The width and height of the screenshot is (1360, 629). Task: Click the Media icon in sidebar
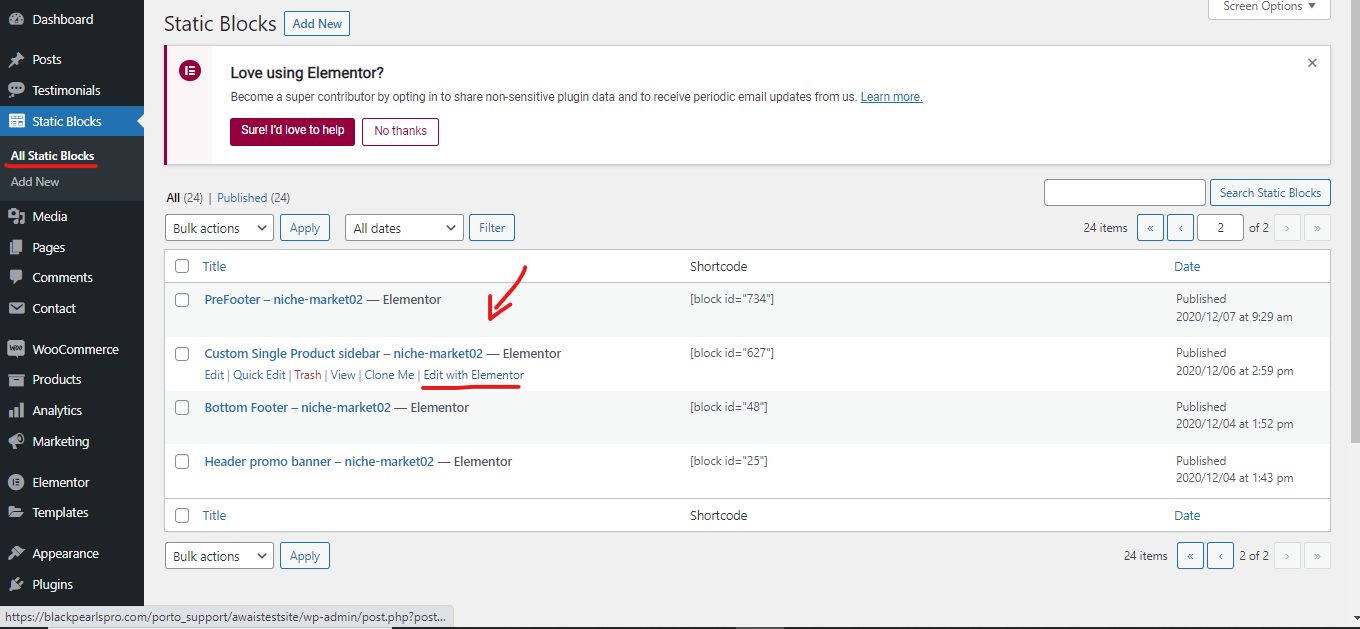point(16,216)
